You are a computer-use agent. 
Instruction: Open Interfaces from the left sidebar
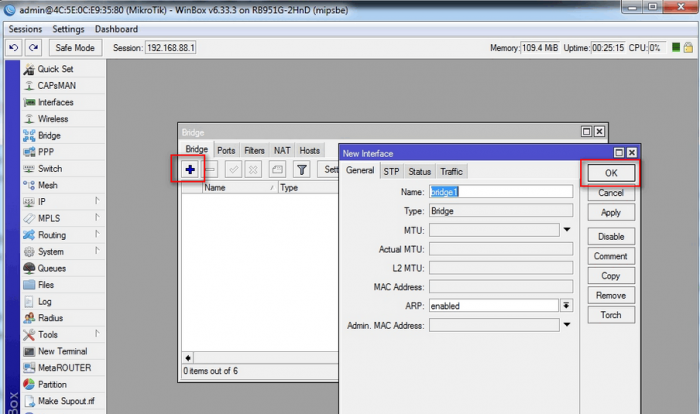click(x=55, y=102)
